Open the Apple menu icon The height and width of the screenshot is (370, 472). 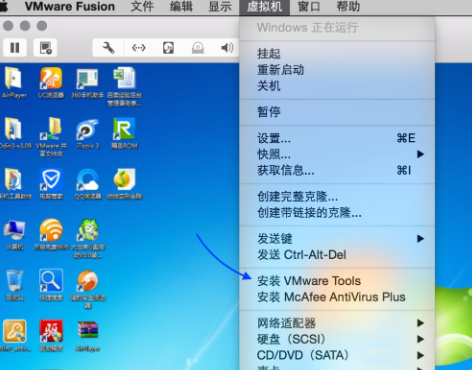coord(4,6)
